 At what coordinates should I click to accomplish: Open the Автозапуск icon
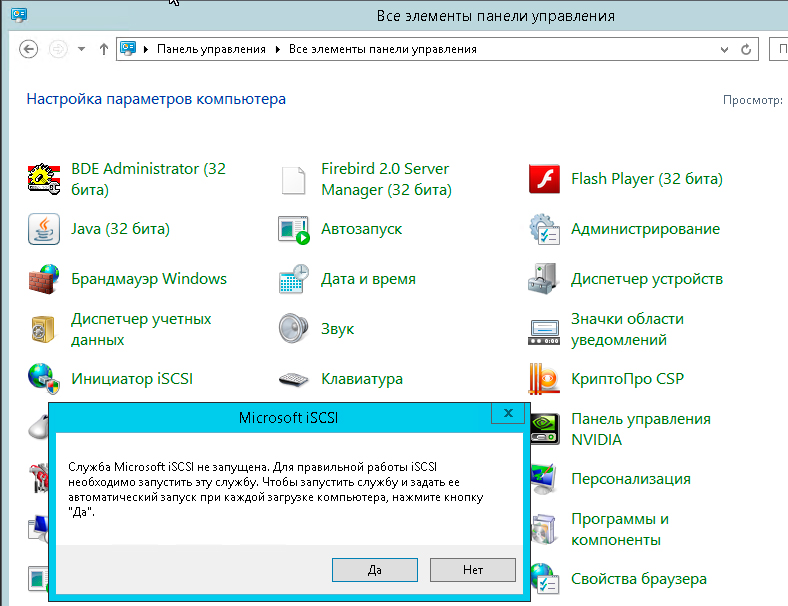point(293,230)
